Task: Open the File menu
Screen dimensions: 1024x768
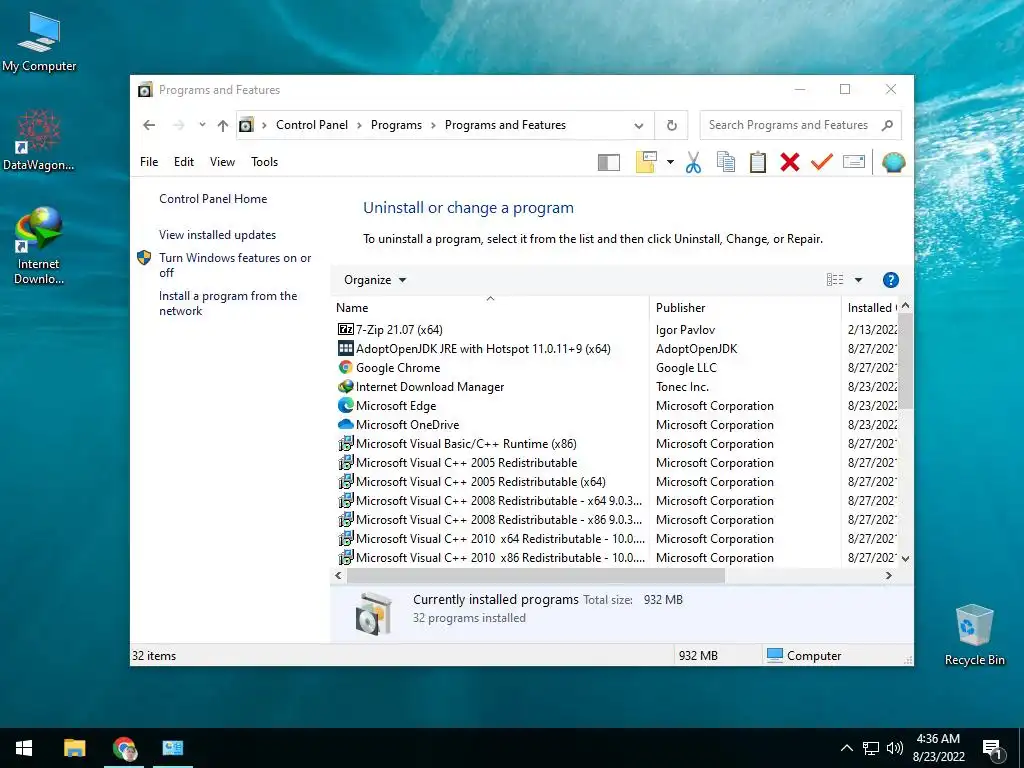Action: 149,162
